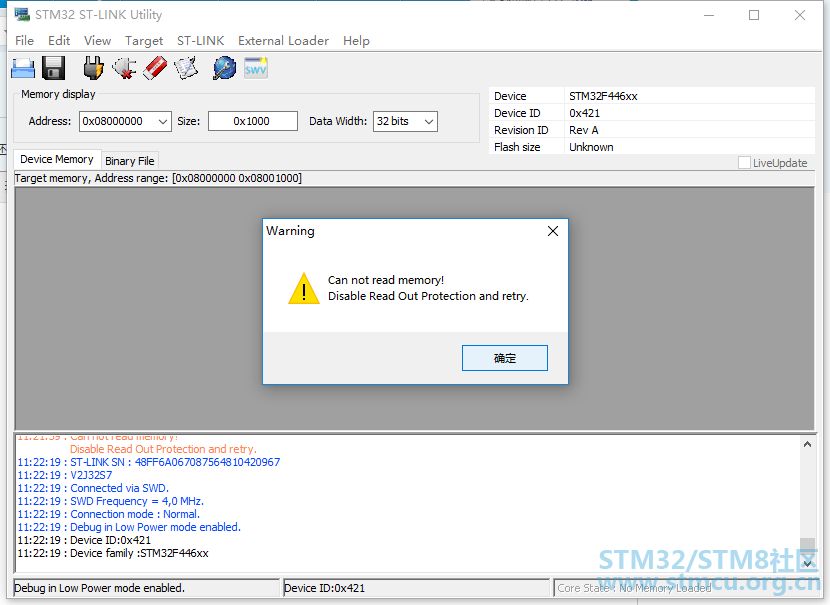Image resolution: width=830 pixels, height=605 pixels.
Task: Click log scrollbar up arrow
Action: pyautogui.click(x=807, y=445)
